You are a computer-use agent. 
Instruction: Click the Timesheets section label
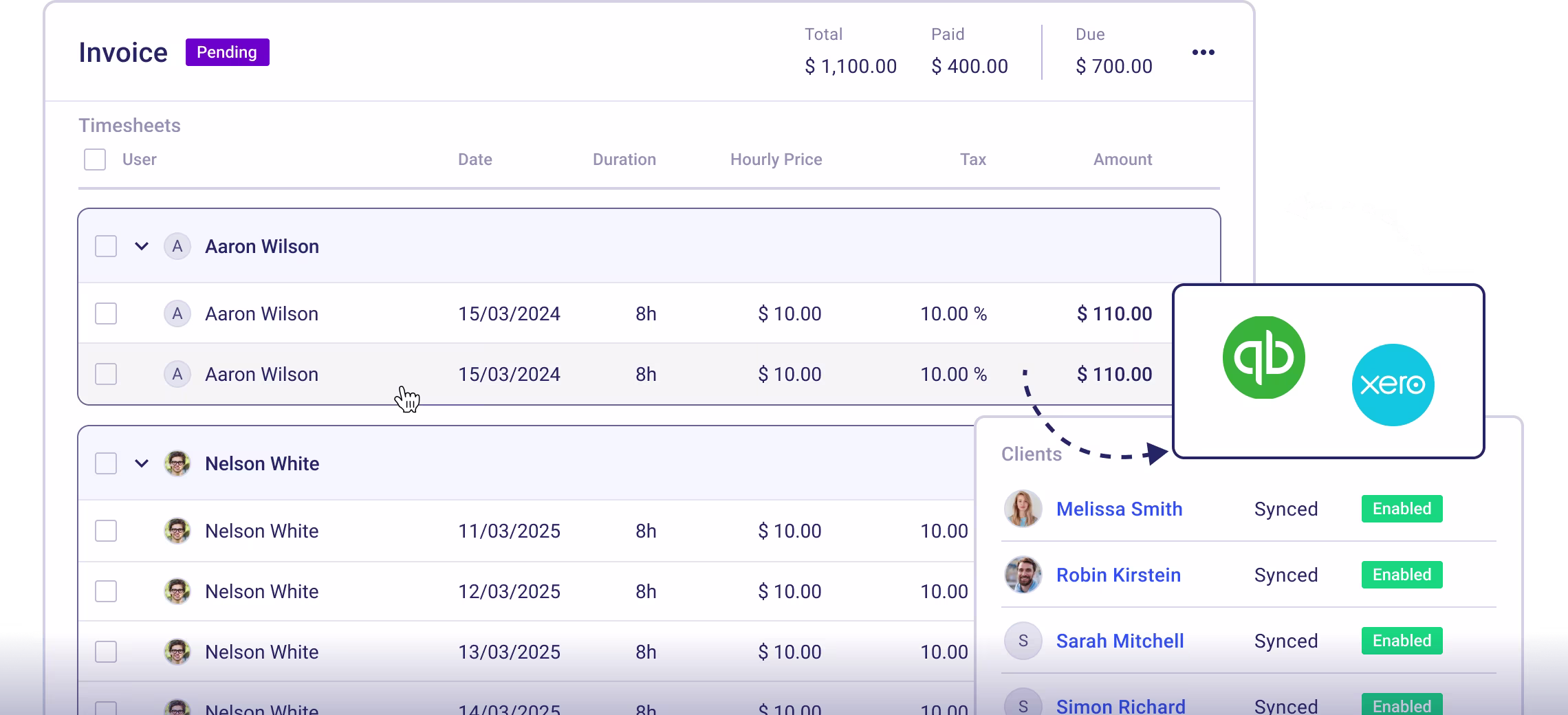[129, 125]
